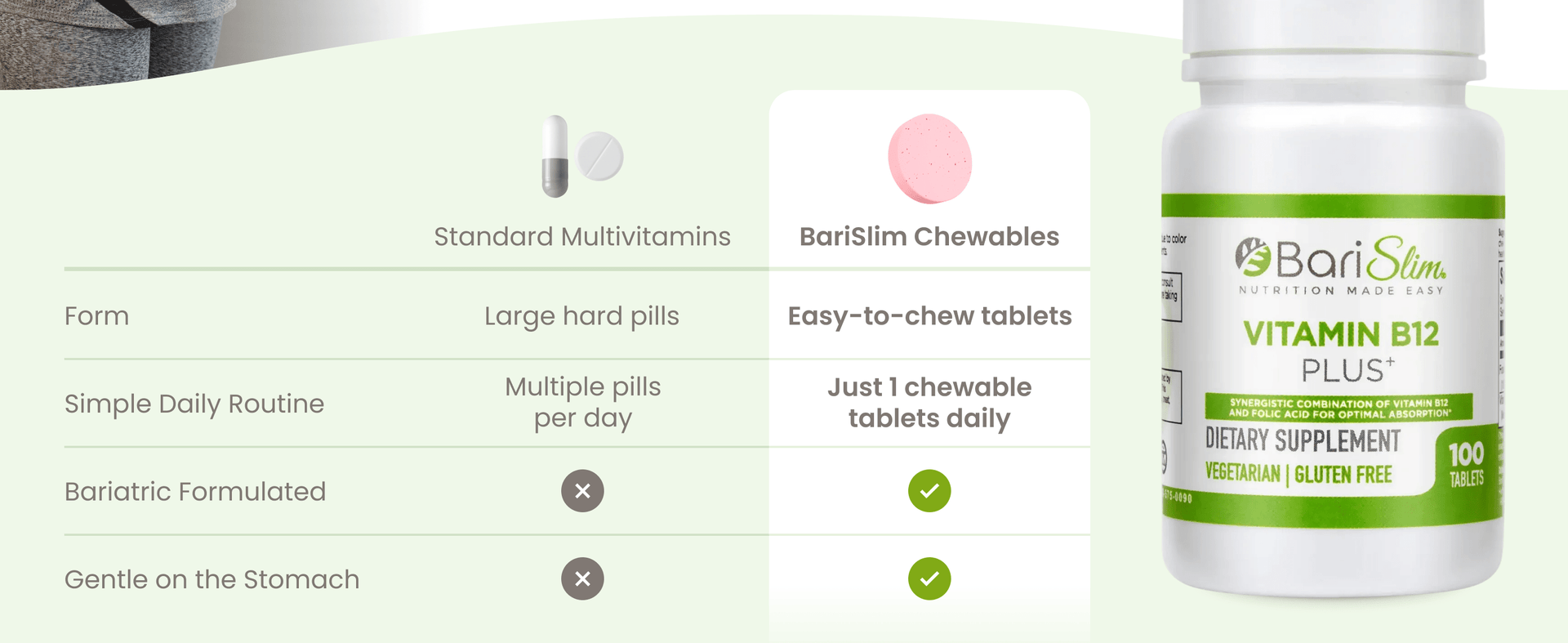
Task: Click the pink chewable tablet image
Action: (x=929, y=159)
